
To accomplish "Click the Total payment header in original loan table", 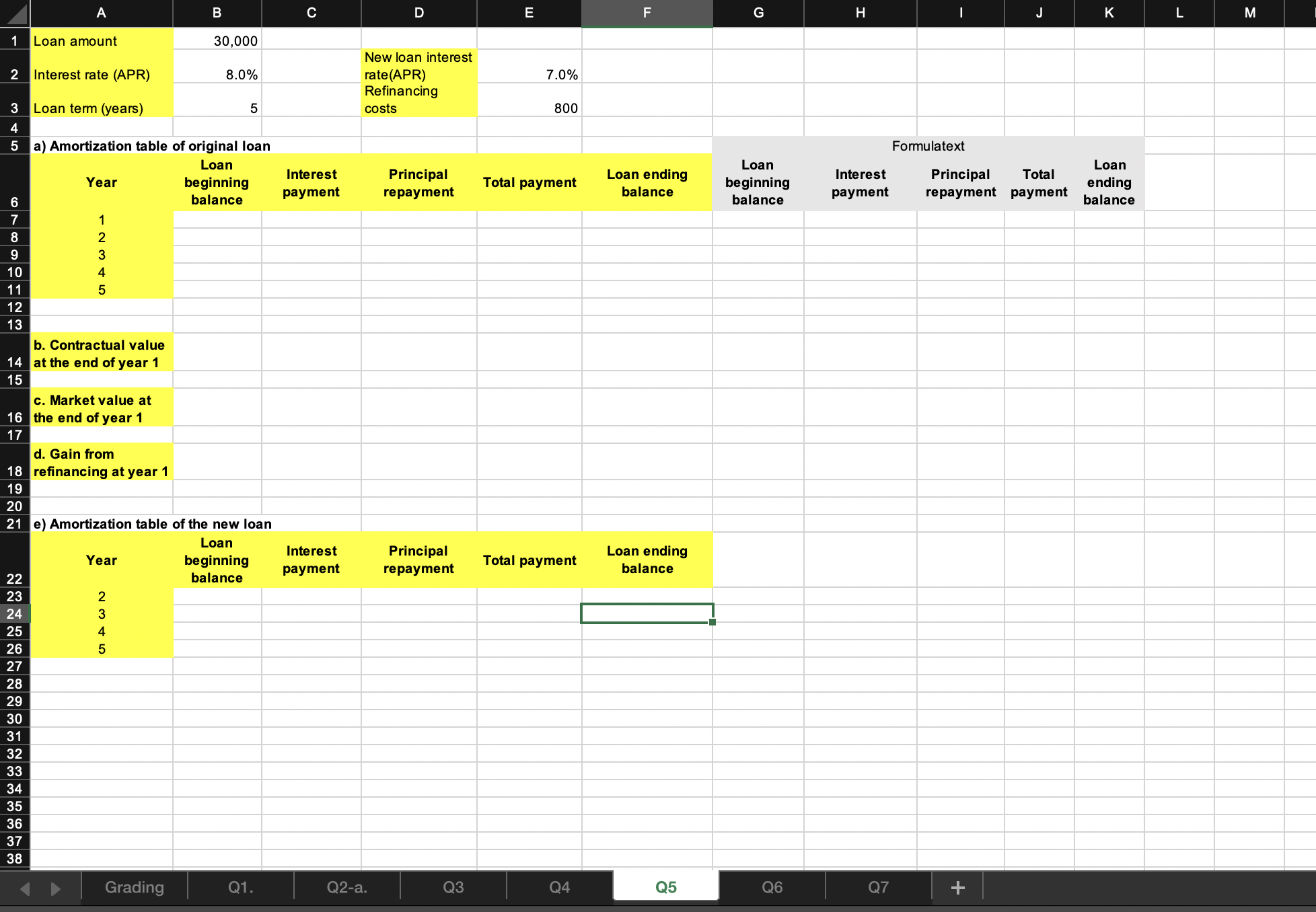I will 529,182.
